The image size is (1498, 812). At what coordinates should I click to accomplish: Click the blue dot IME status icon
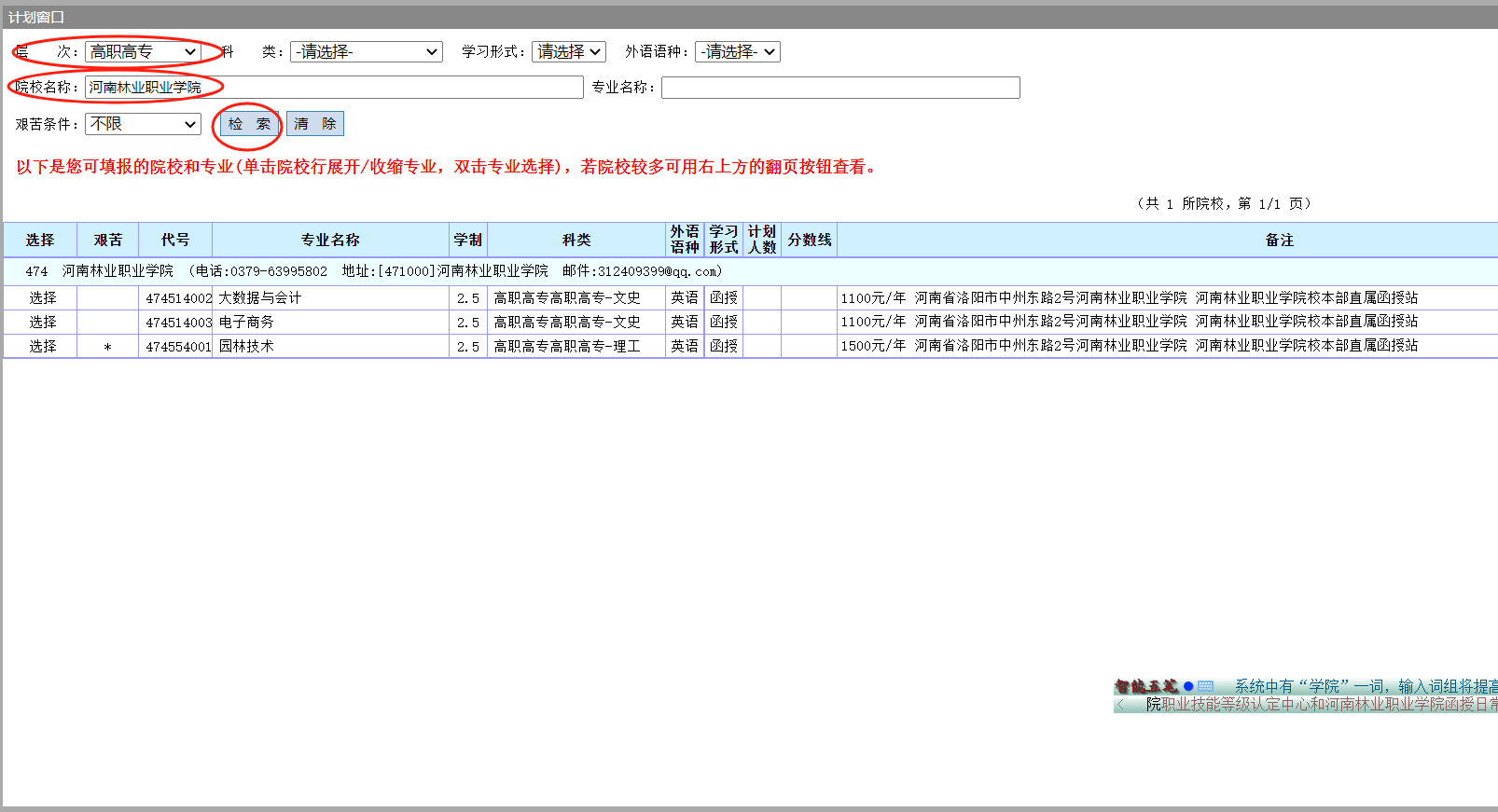tap(1188, 687)
